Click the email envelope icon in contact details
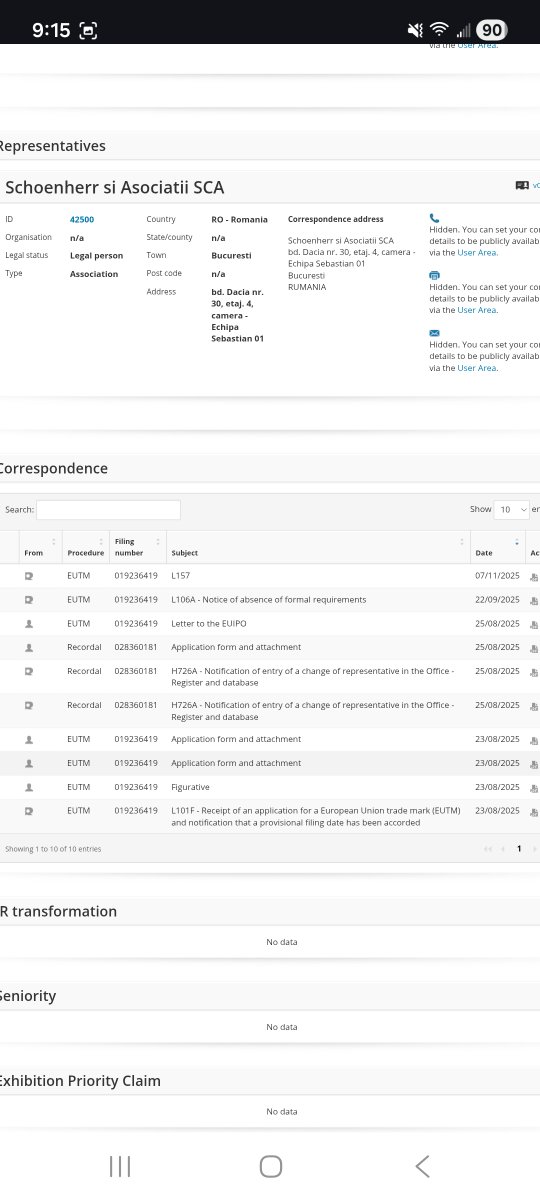The image size is (540, 1200). tap(434, 333)
